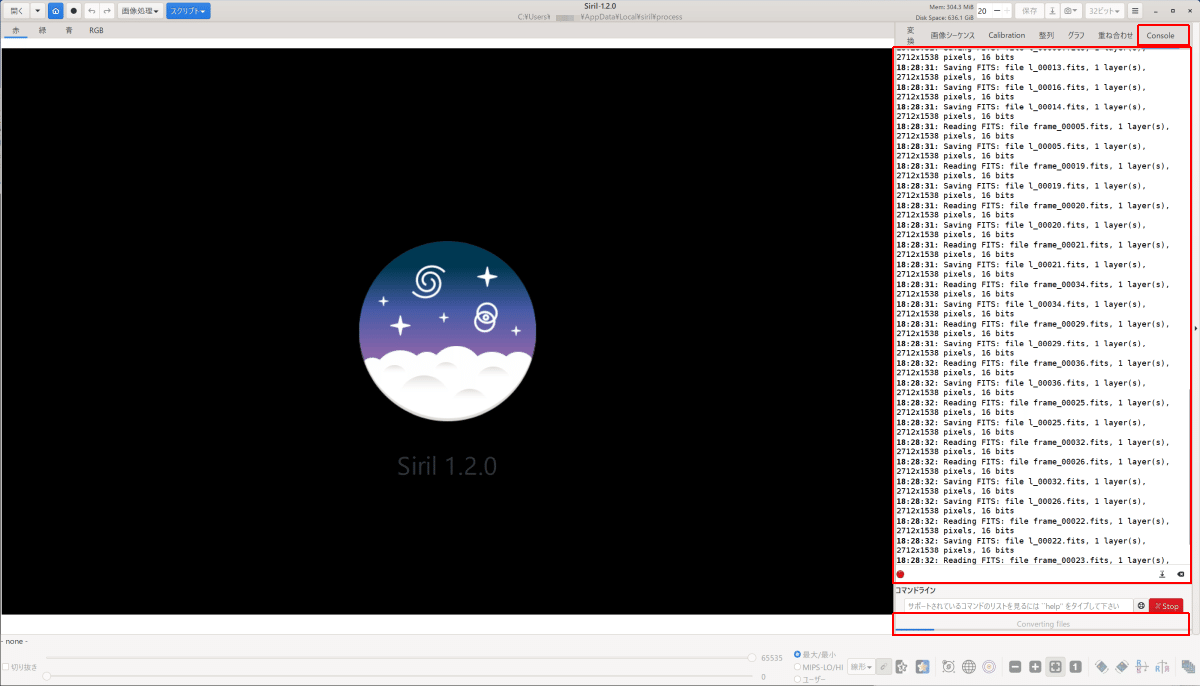Zoom in with the plus icon
The height and width of the screenshot is (686, 1200).
pos(1035,667)
